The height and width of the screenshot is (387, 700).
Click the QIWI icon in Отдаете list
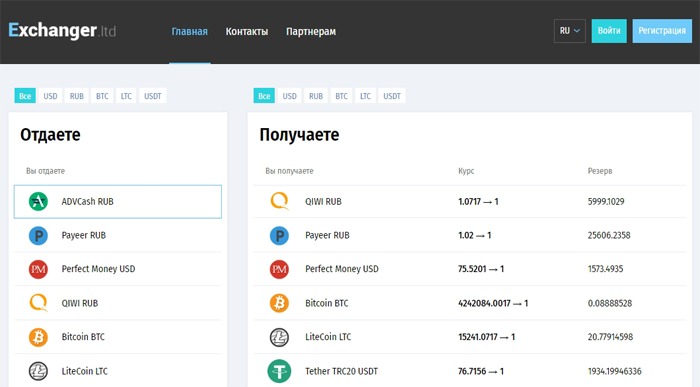(38, 303)
